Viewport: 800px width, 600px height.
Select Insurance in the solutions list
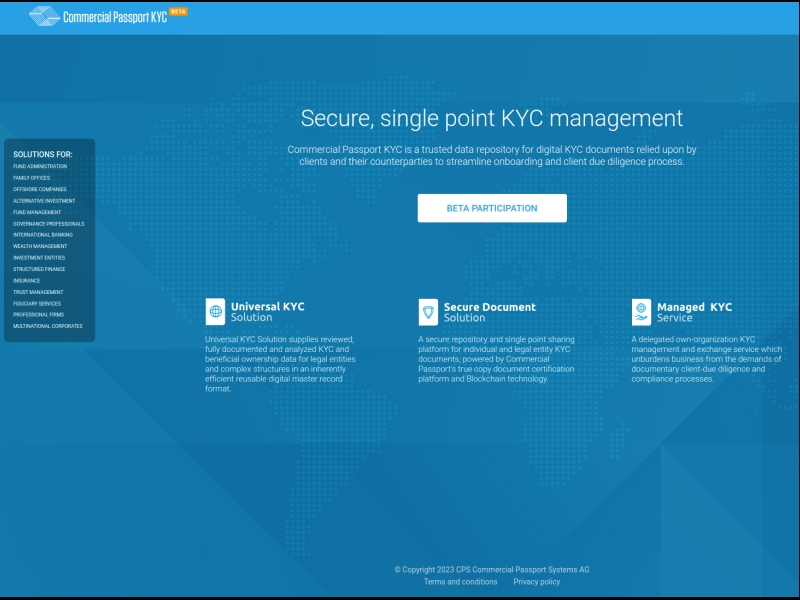point(27,281)
